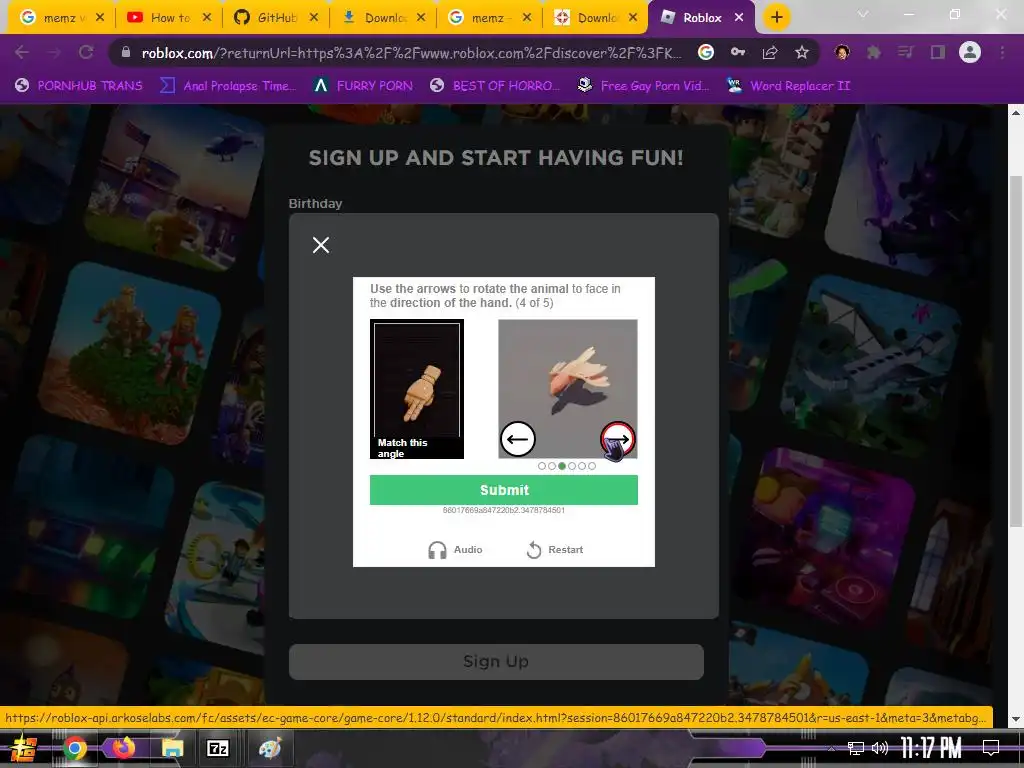Viewport: 1024px width, 768px height.
Task: Close the 'How to' YouTube tab
Action: click(207, 18)
